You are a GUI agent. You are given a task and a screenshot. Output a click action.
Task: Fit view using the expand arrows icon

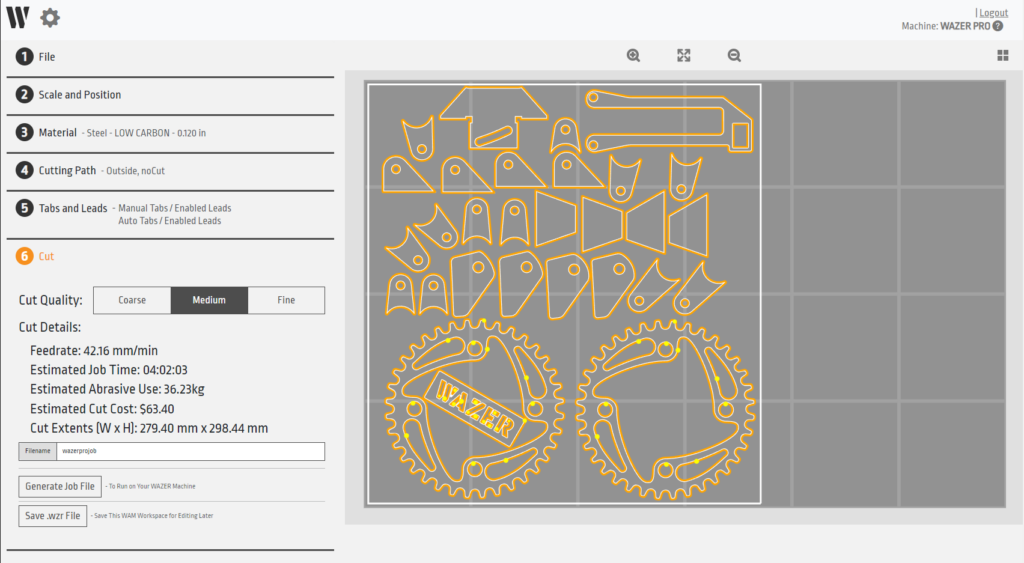684,56
